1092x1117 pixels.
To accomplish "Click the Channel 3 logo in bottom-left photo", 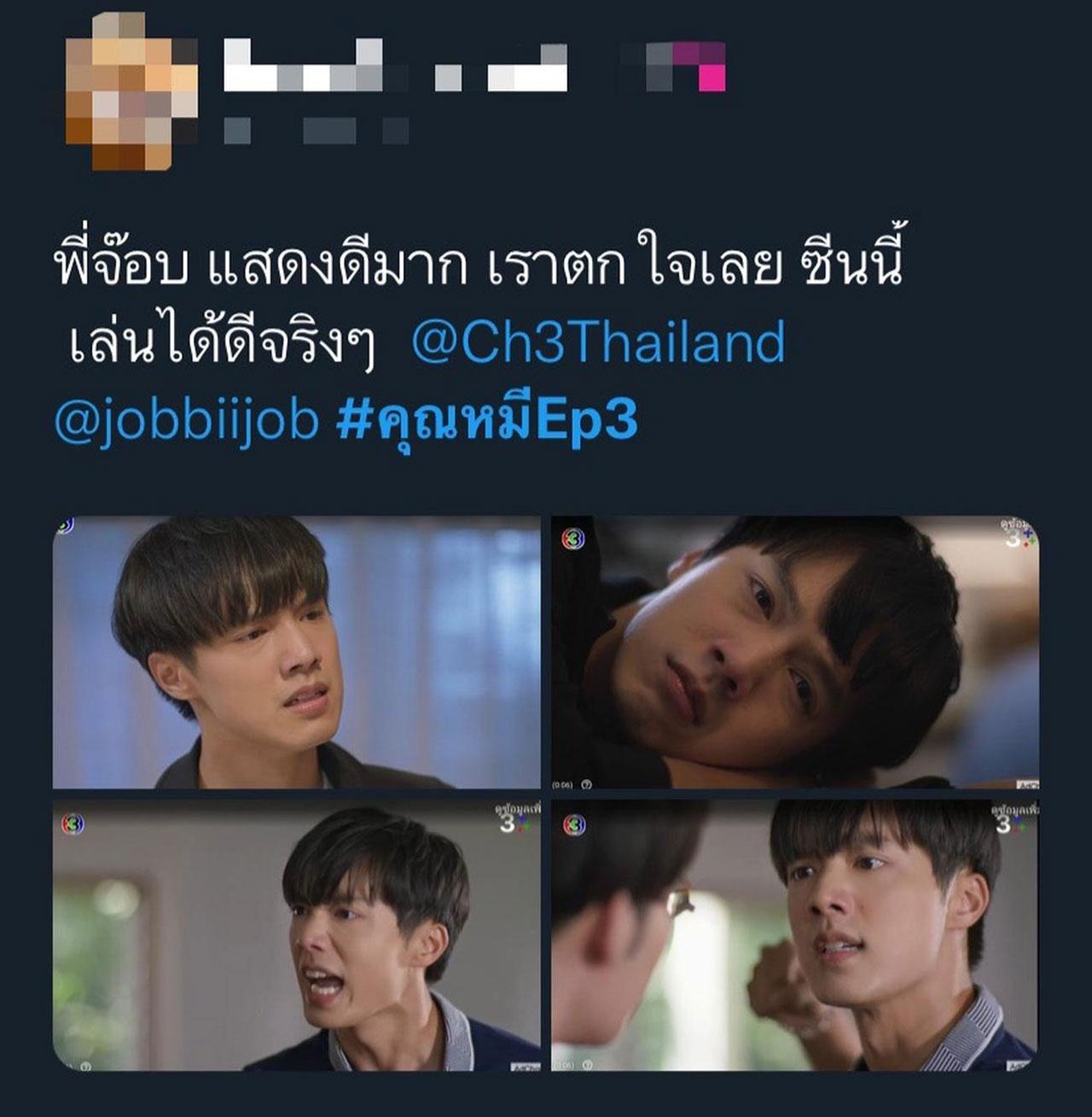I will coord(73,824).
